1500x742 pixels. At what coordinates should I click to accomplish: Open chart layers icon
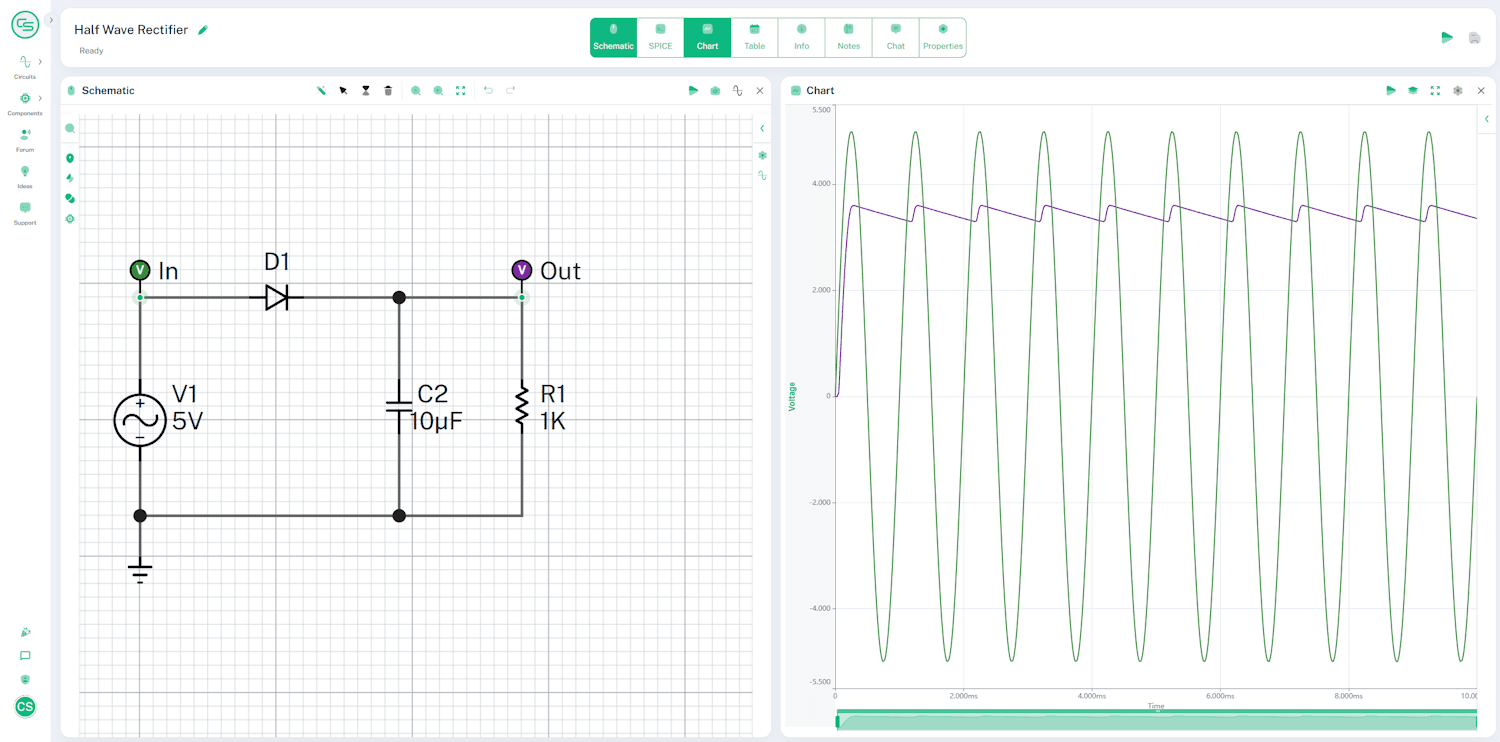(1413, 90)
